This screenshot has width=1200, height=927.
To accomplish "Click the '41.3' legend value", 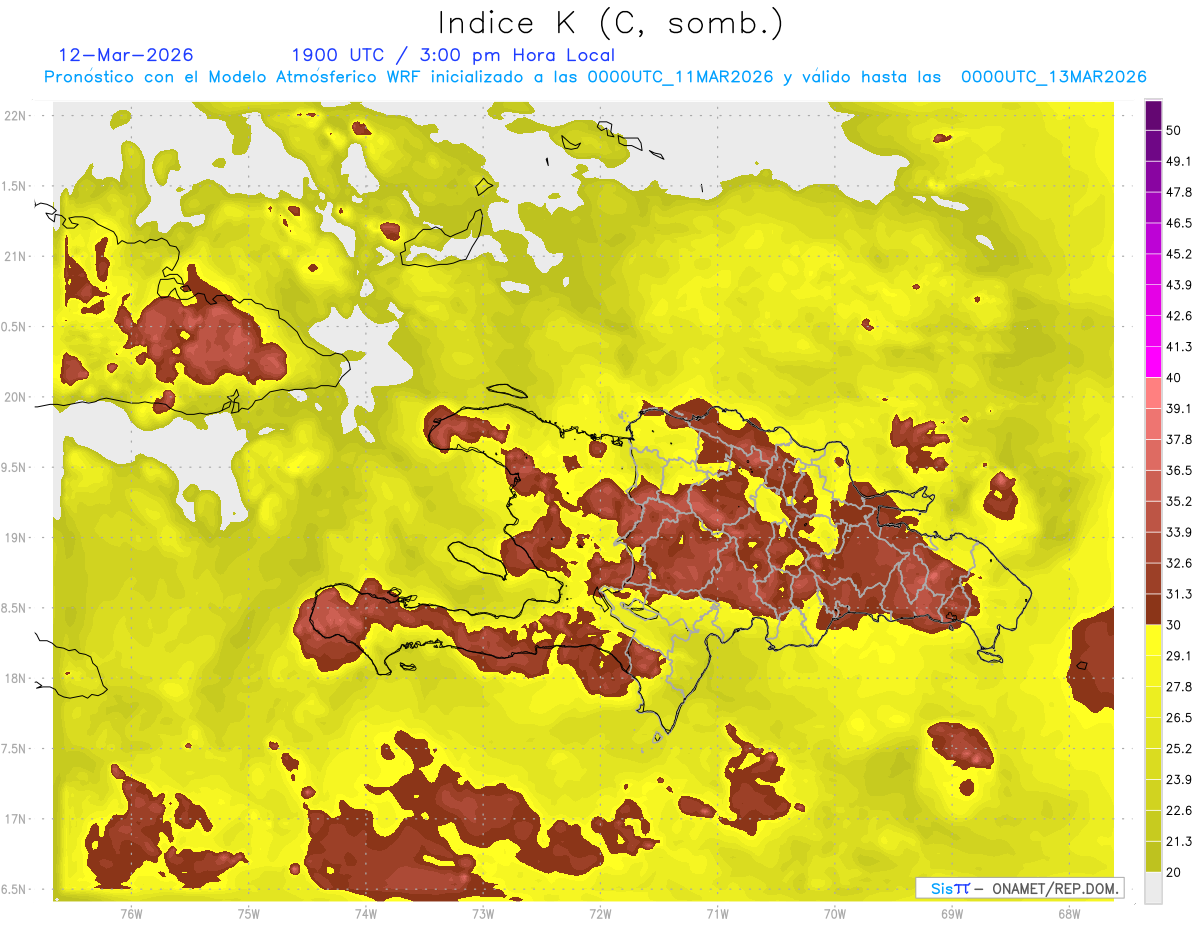I will [1179, 347].
